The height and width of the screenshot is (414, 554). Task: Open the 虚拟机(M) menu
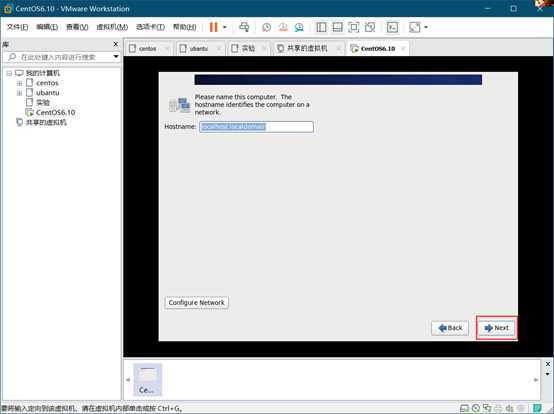click(112, 27)
